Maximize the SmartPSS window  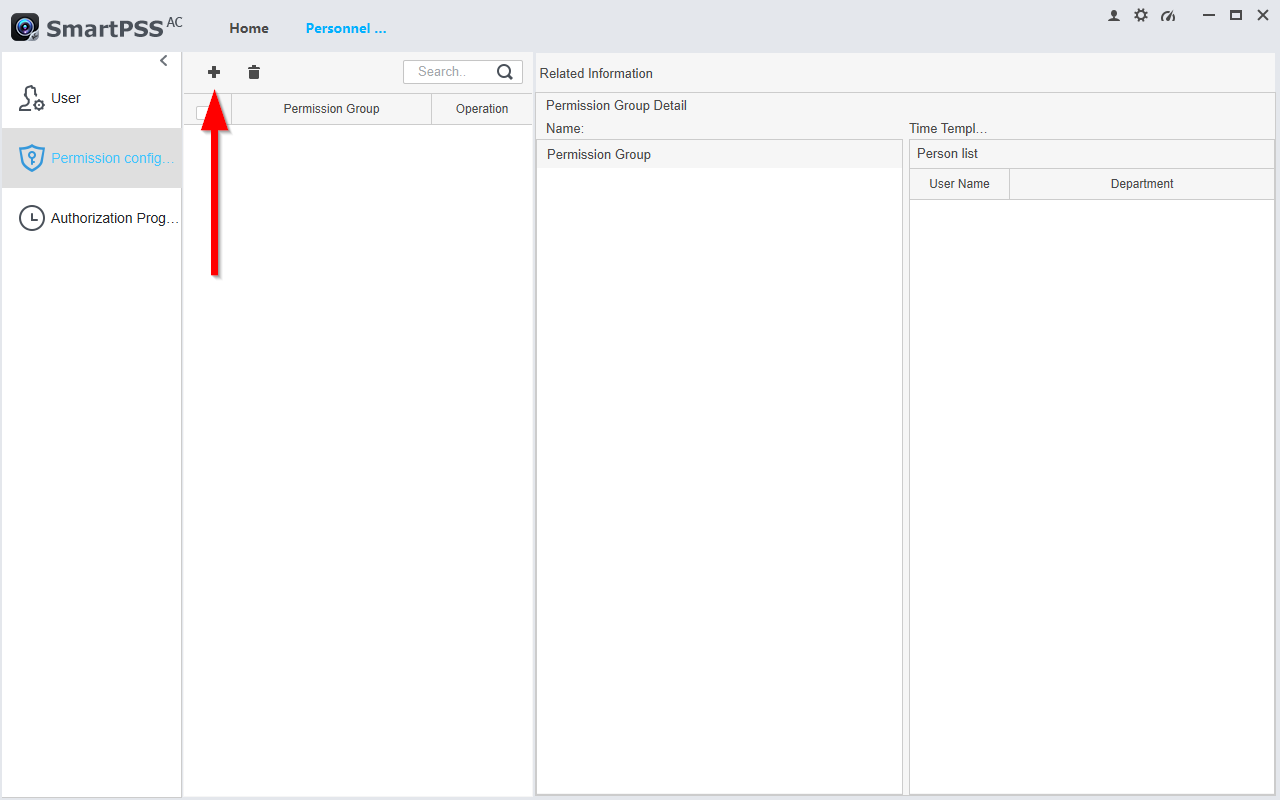(1236, 15)
